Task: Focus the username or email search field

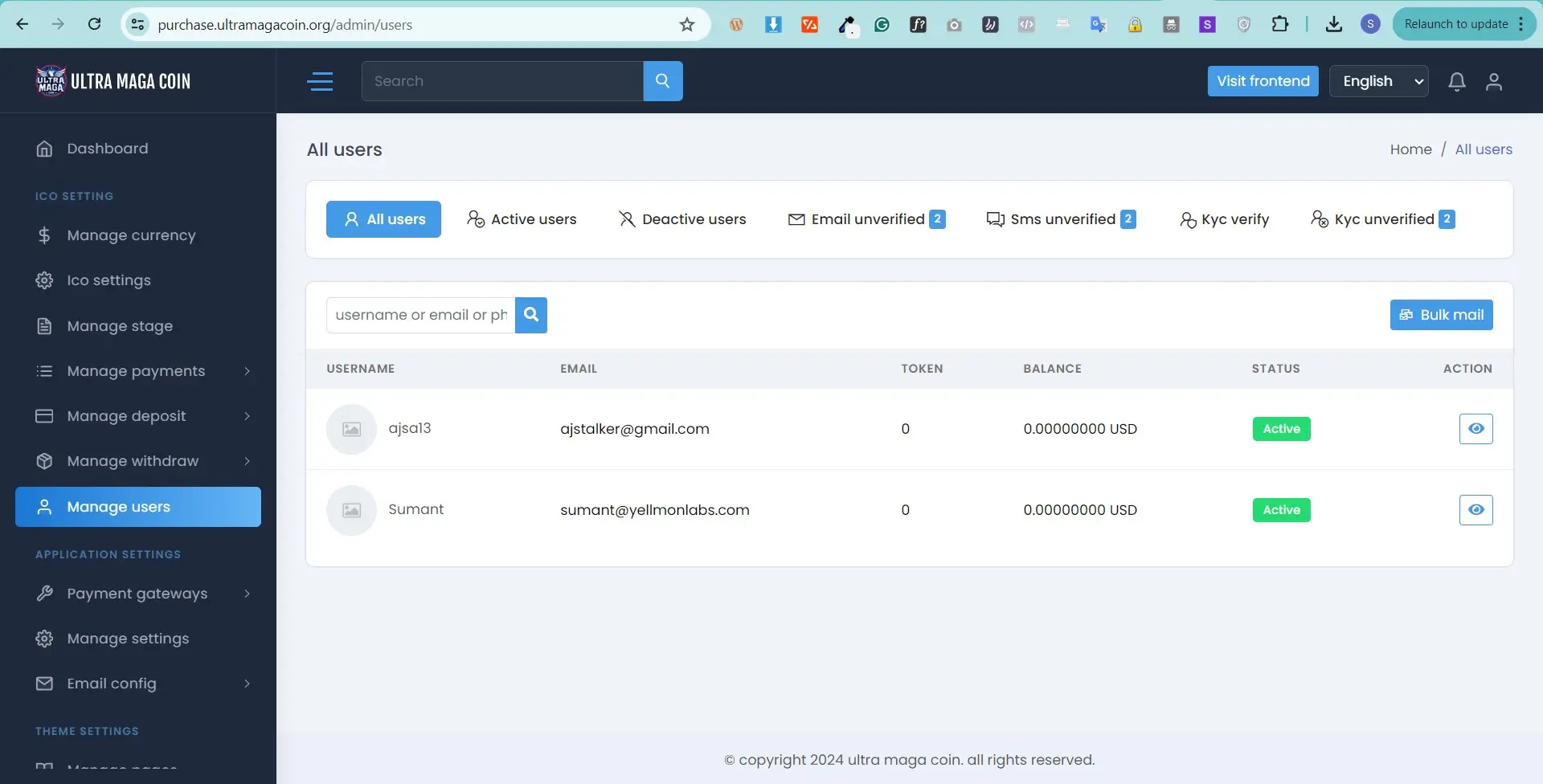Action: tap(420, 315)
